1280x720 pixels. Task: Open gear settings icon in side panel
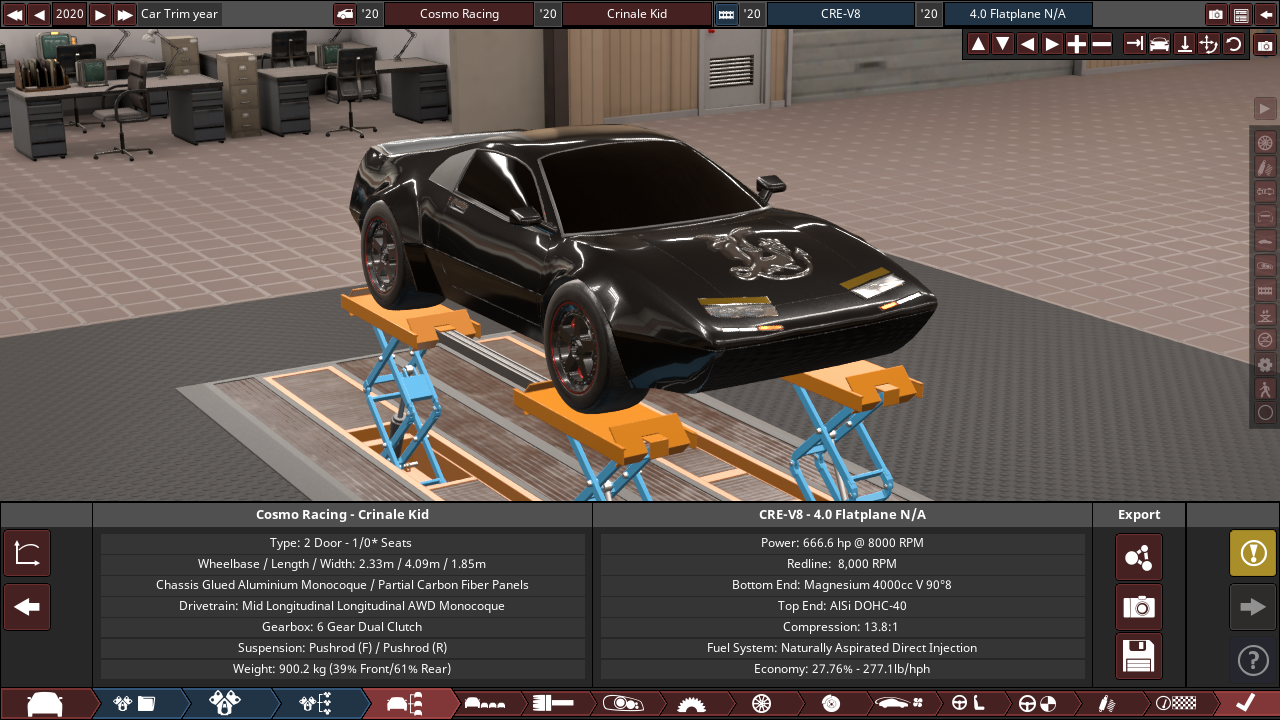(1265, 364)
